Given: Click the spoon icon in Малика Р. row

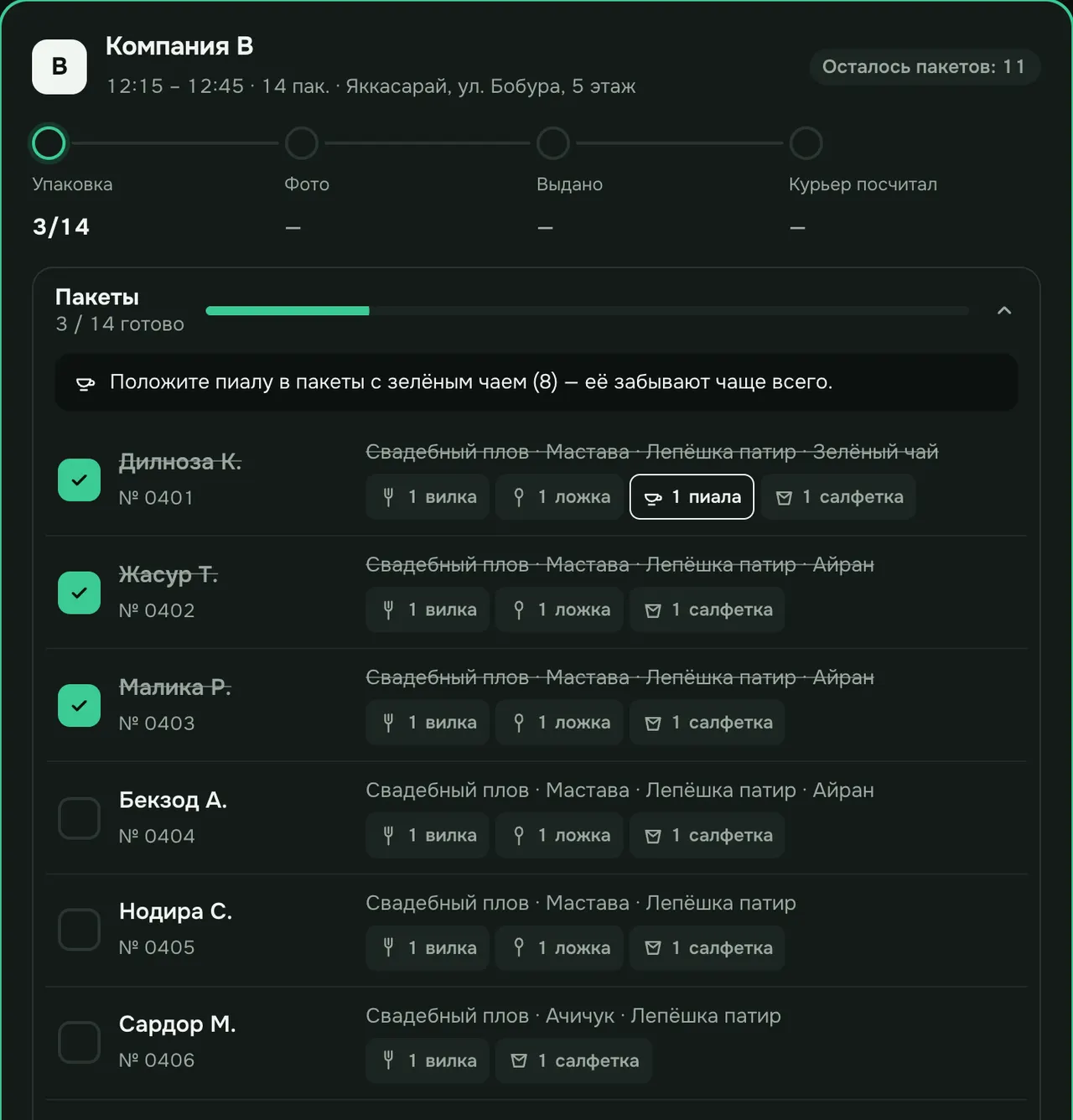Looking at the screenshot, I should point(519,723).
